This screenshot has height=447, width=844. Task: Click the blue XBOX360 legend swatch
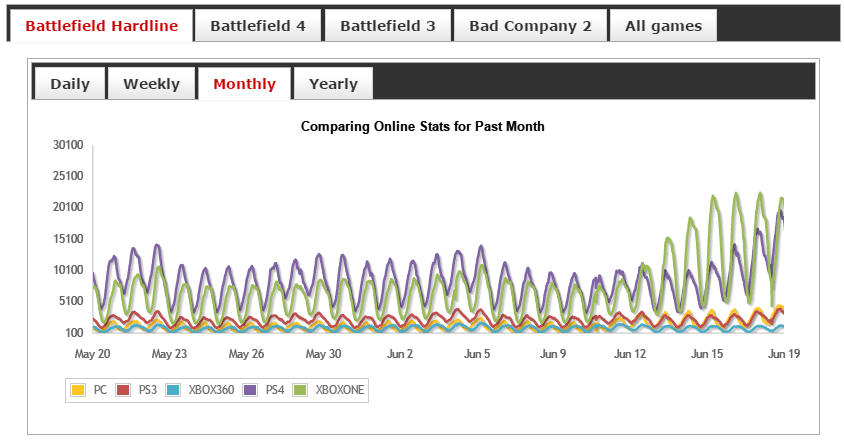pos(173,390)
